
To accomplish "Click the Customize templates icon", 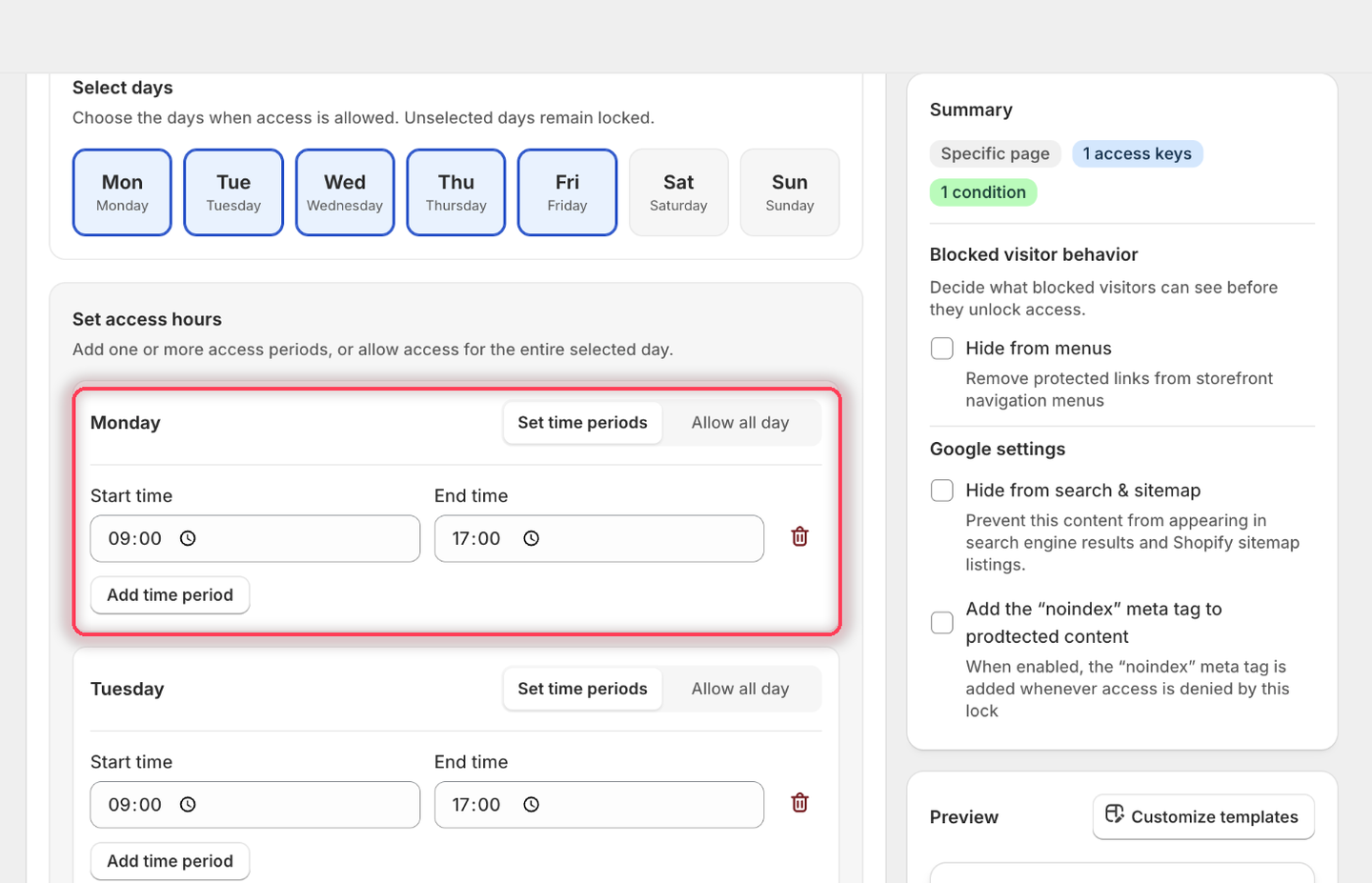I will tap(1115, 814).
